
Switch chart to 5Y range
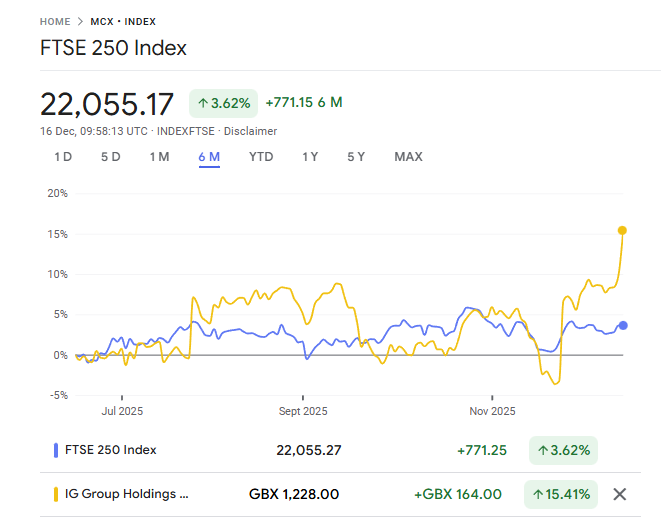point(356,157)
